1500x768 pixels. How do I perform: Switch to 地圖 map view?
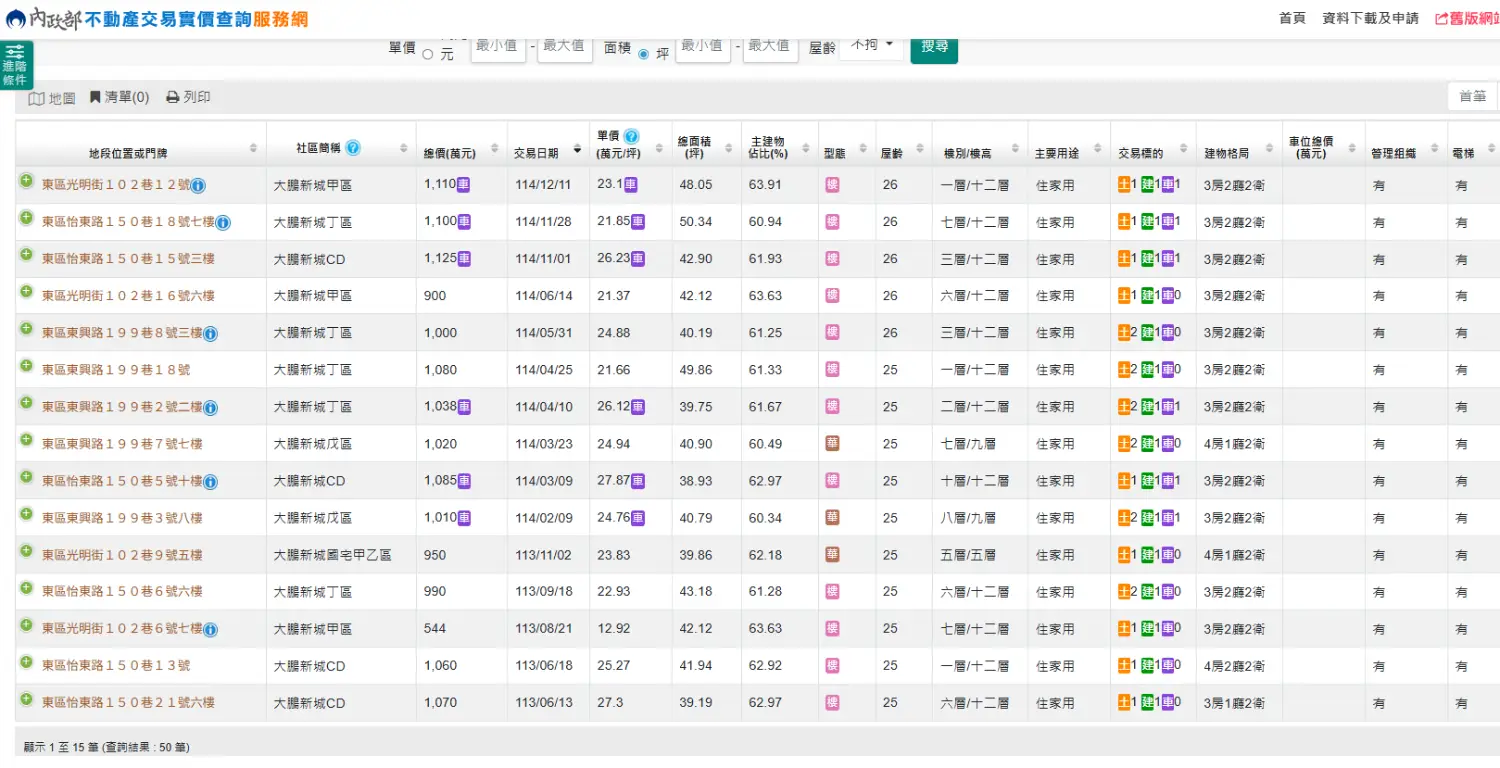click(x=52, y=98)
